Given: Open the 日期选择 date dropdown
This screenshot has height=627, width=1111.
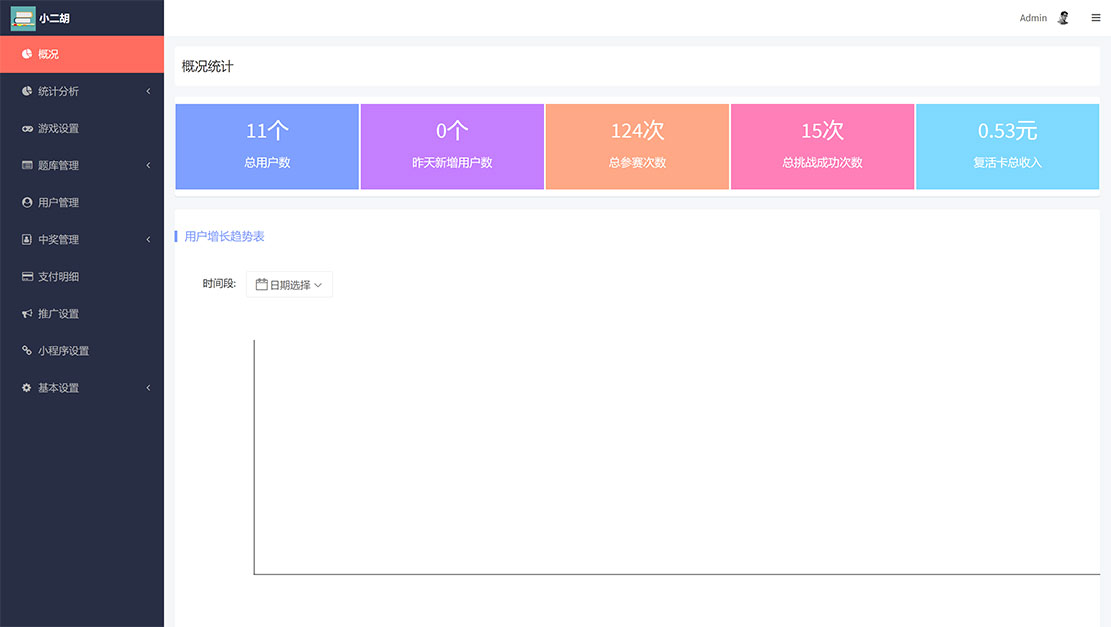Looking at the screenshot, I should [289, 285].
